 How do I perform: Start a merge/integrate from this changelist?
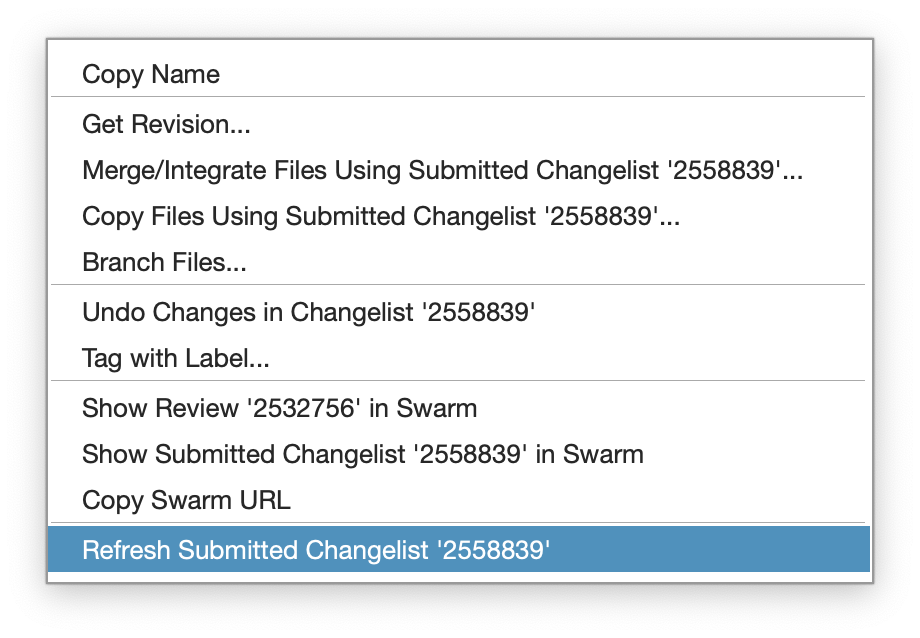[x=459, y=170]
